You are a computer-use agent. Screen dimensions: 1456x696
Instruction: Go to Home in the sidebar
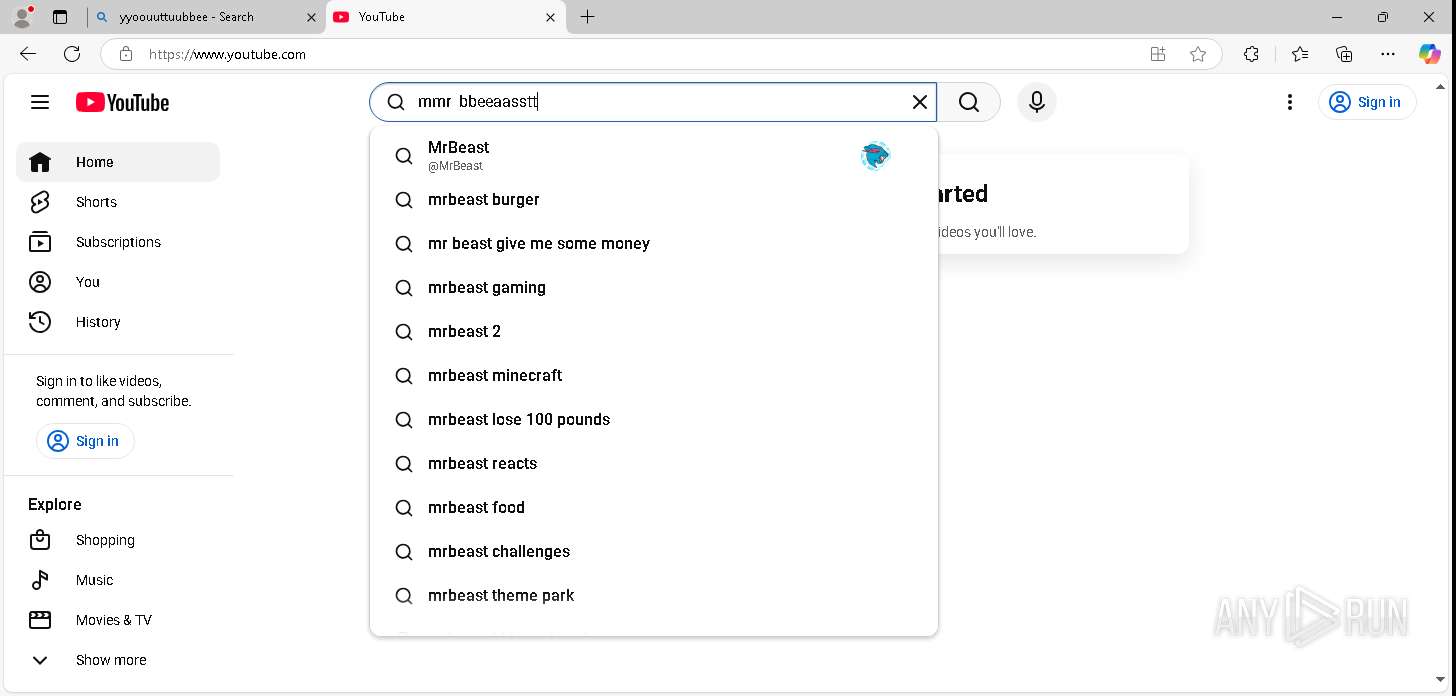coord(118,162)
